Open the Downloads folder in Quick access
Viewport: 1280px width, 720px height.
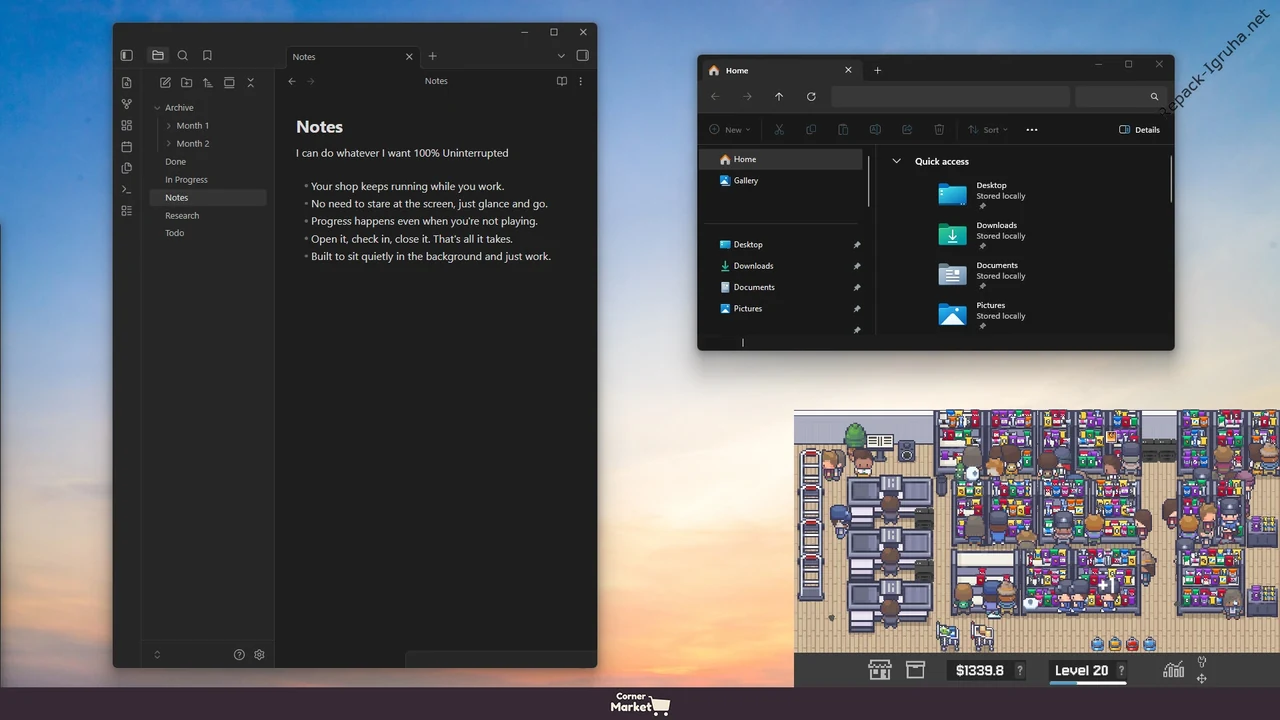coord(983,234)
